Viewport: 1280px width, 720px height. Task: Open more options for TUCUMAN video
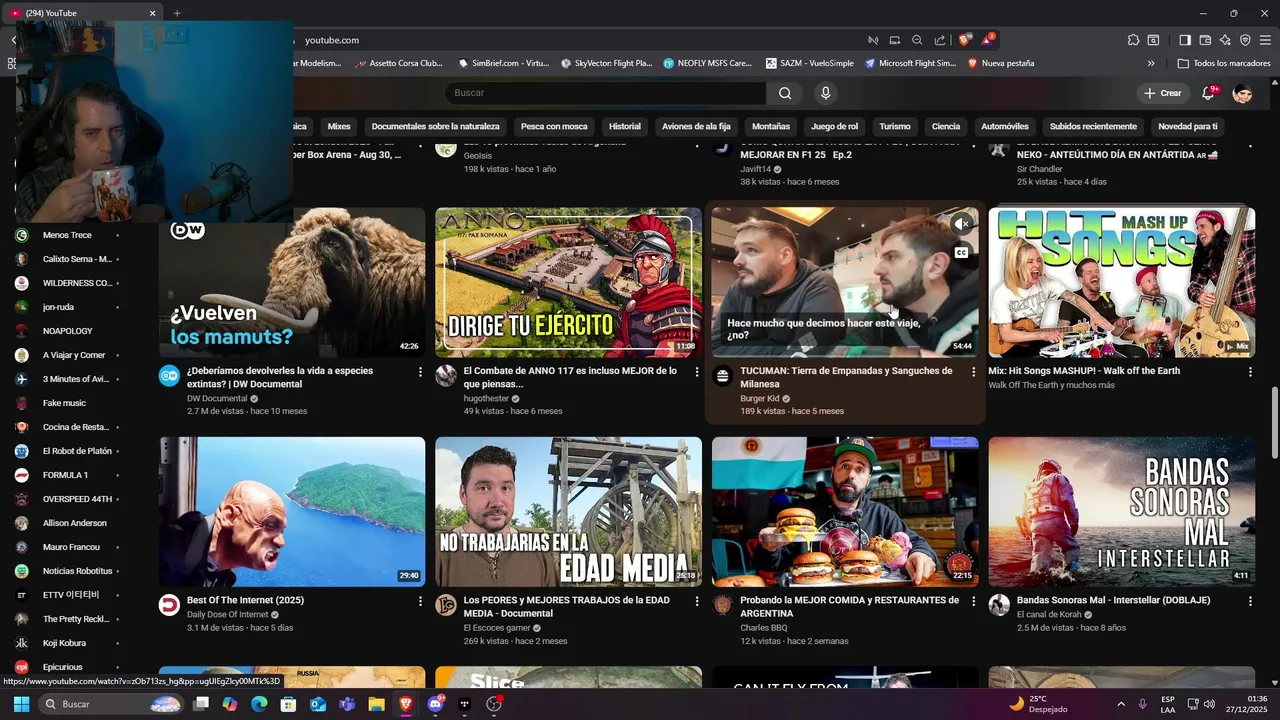(x=973, y=371)
